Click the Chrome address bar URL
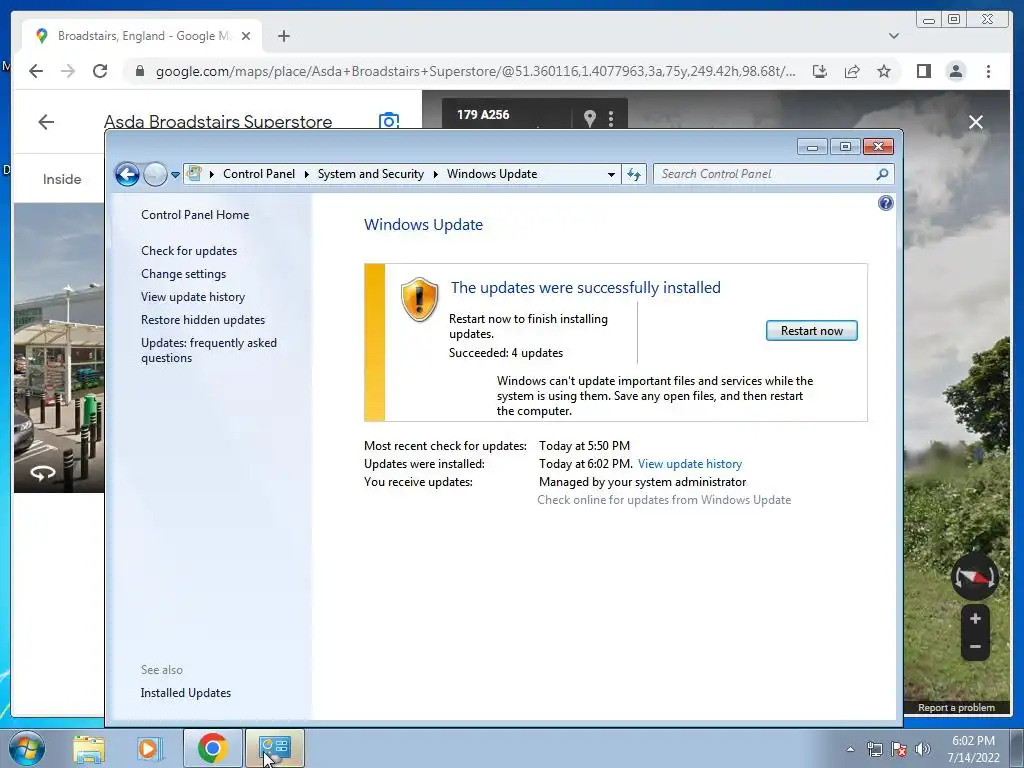1024x768 pixels. tap(475, 71)
